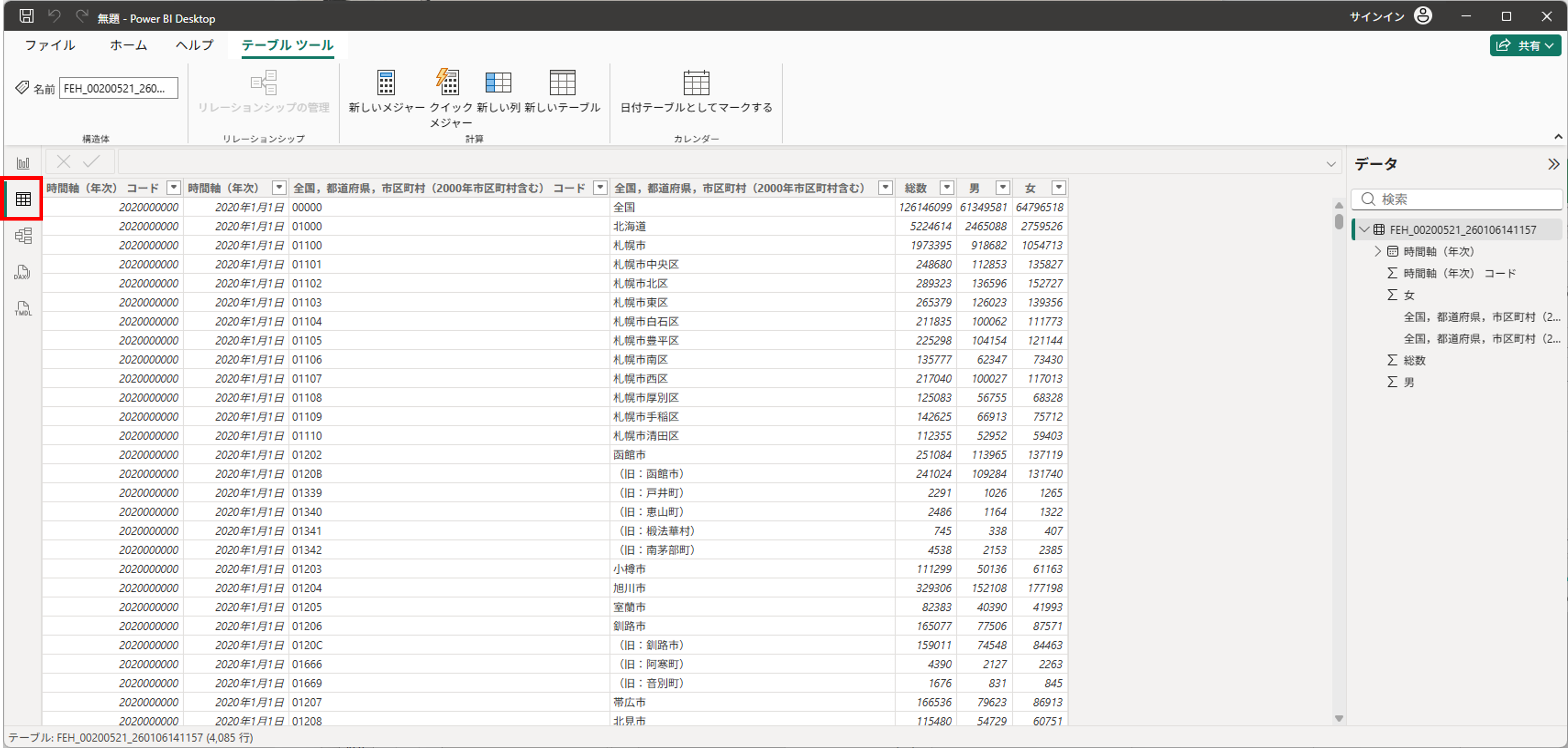Click サインイン to sign in
Image resolution: width=1568 pixels, height=748 pixels.
[x=1377, y=17]
